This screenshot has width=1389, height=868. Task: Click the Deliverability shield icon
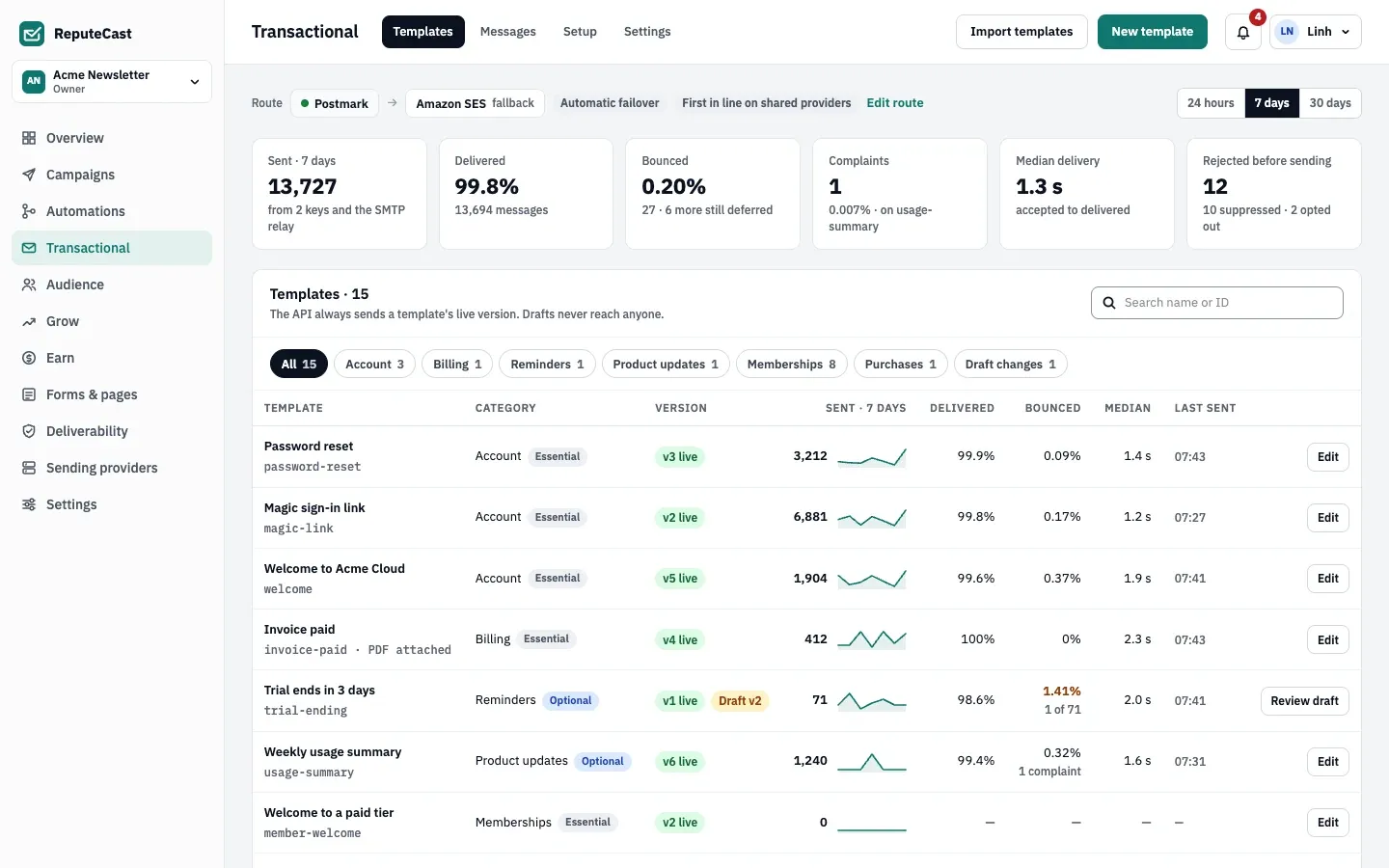pyautogui.click(x=29, y=431)
